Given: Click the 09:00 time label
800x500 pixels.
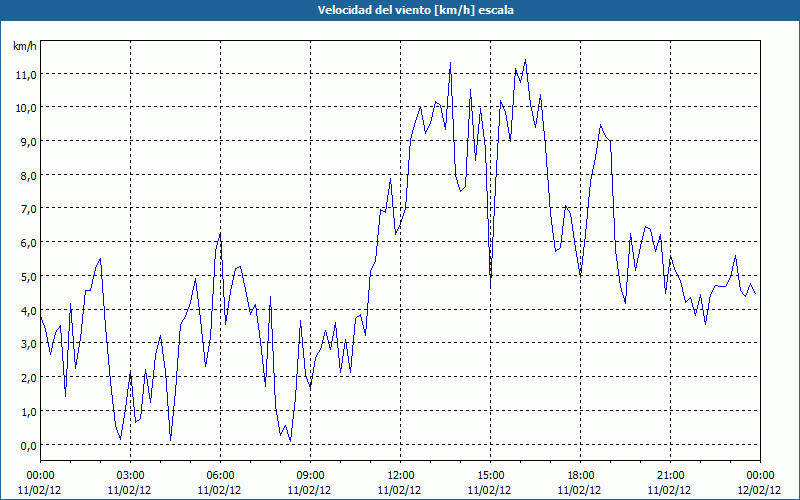Looking at the screenshot, I should 310,475.
